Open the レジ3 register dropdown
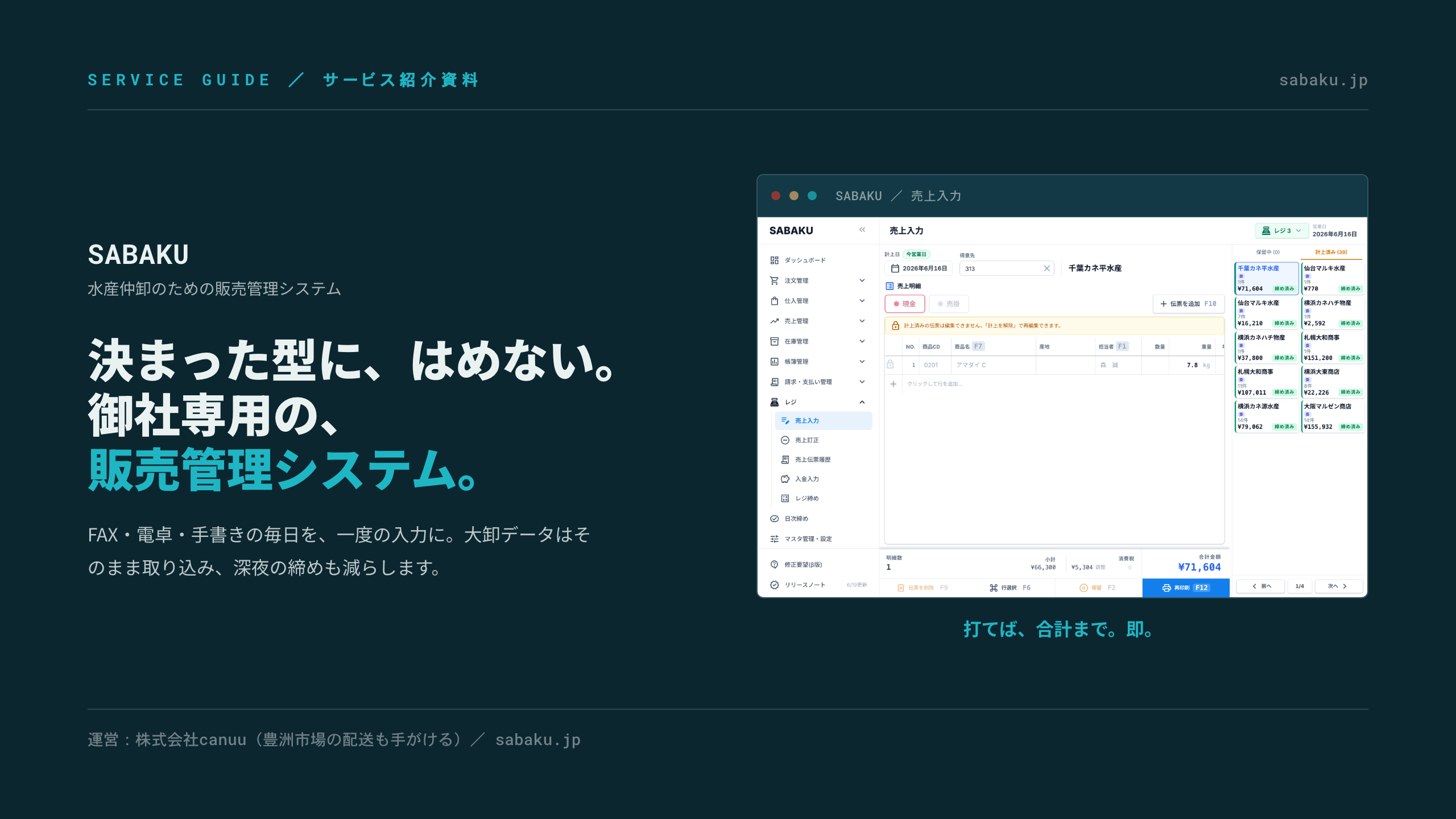1456x819 pixels. click(x=1282, y=230)
